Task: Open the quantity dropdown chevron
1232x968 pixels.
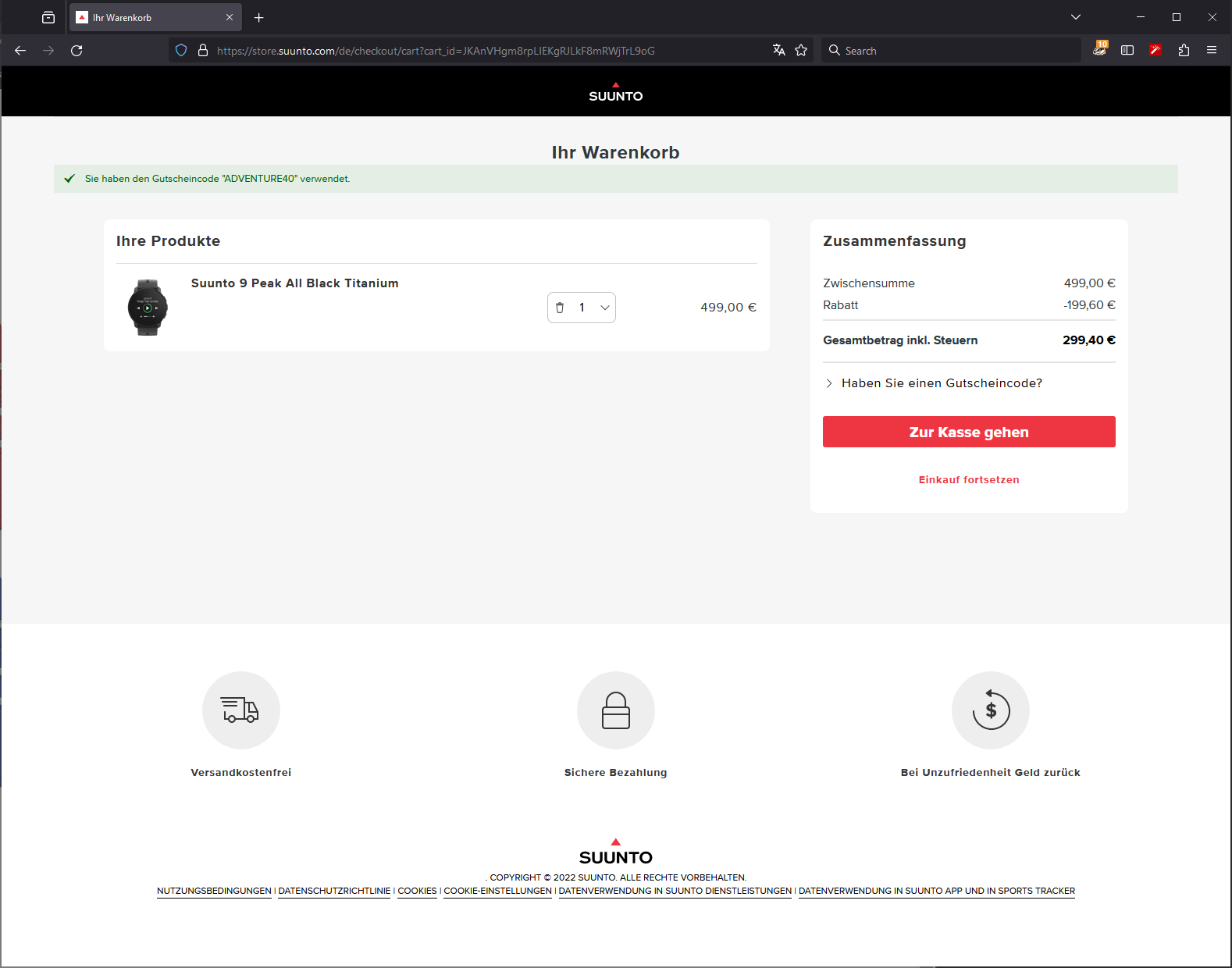Action: 604,308
